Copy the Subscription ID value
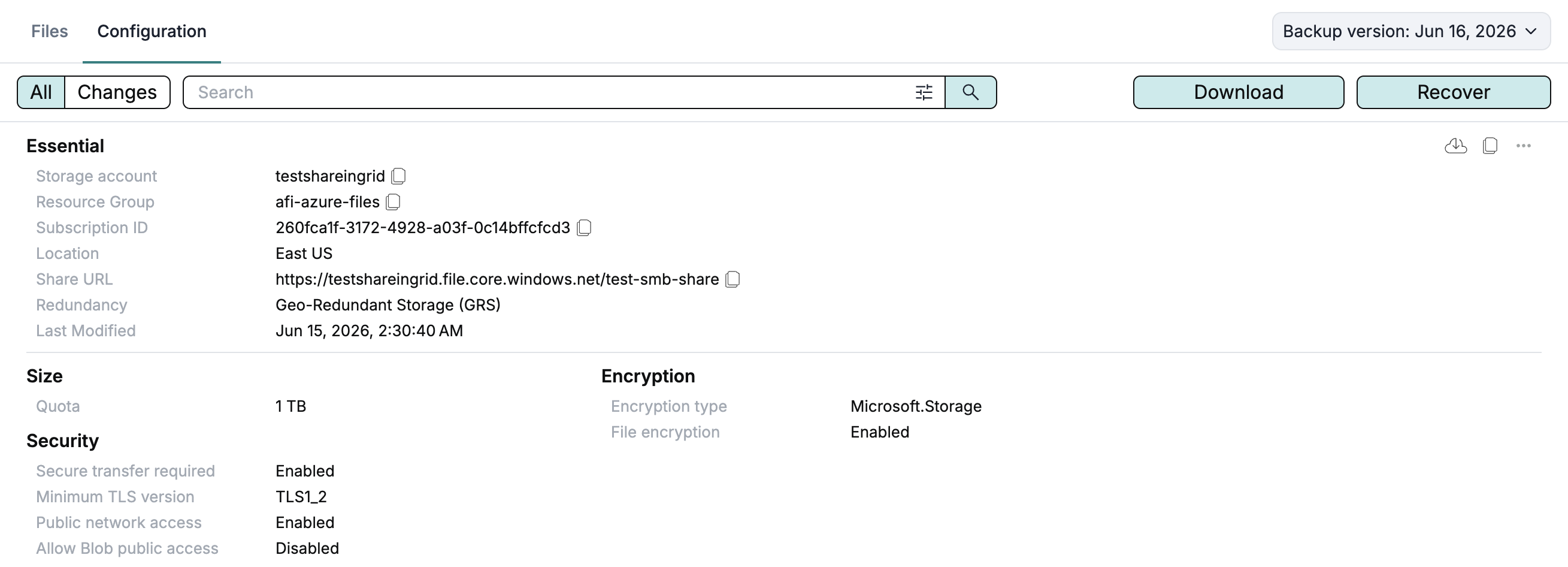This screenshot has width=1568, height=567. pos(584,227)
